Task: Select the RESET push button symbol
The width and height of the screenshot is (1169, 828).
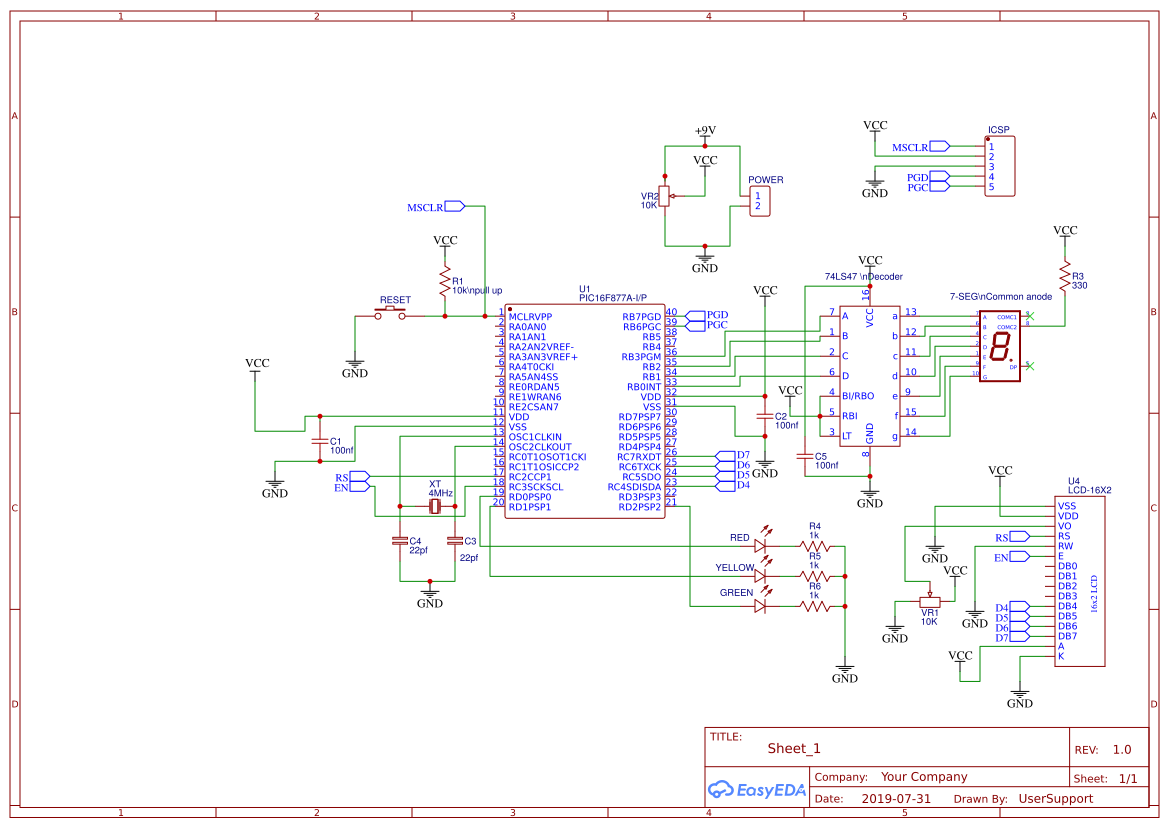Action: pos(390,312)
